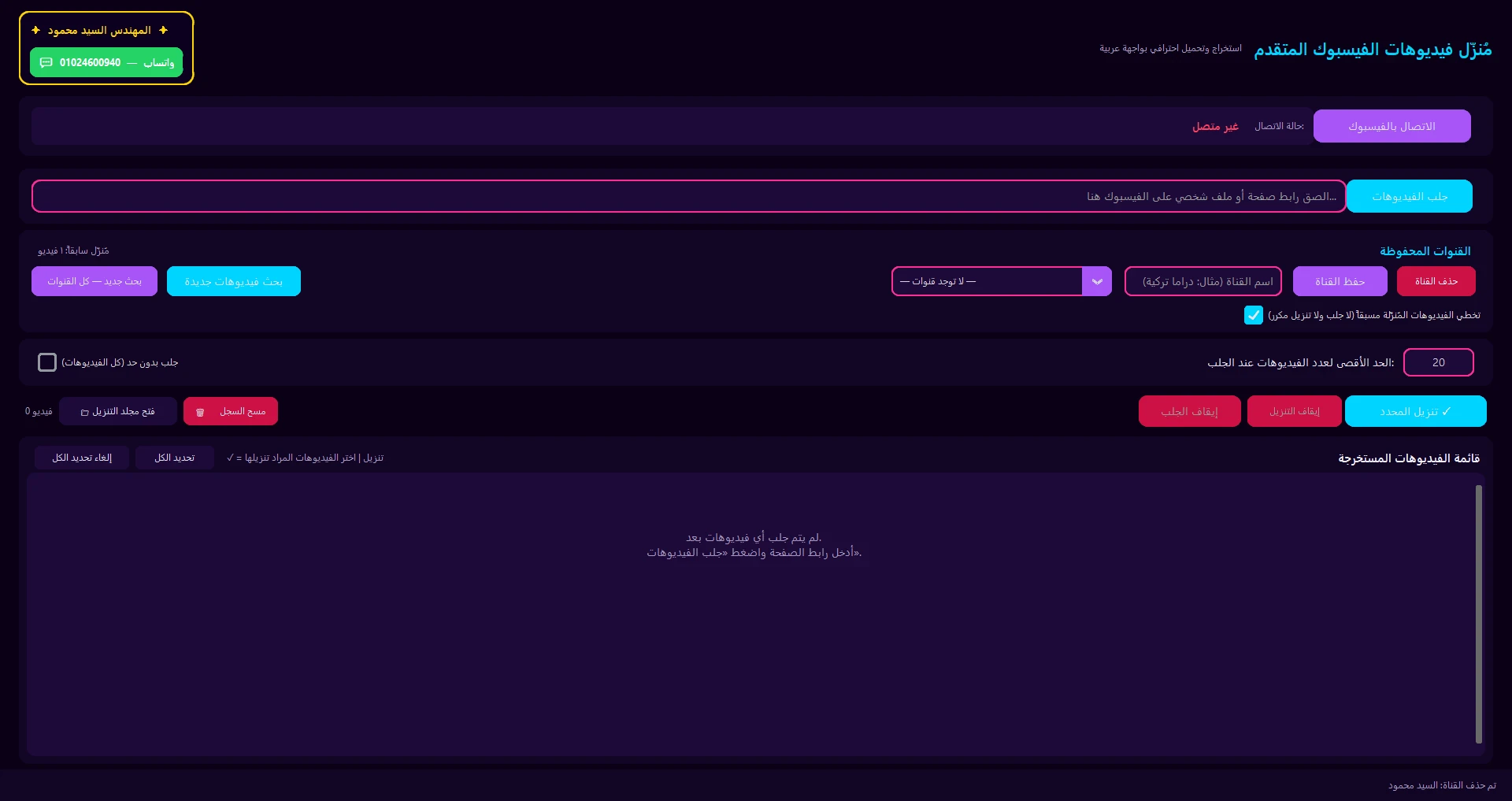Open the saved channels dropdown arrow
This screenshot has width=1512, height=801.
pos(1097,281)
